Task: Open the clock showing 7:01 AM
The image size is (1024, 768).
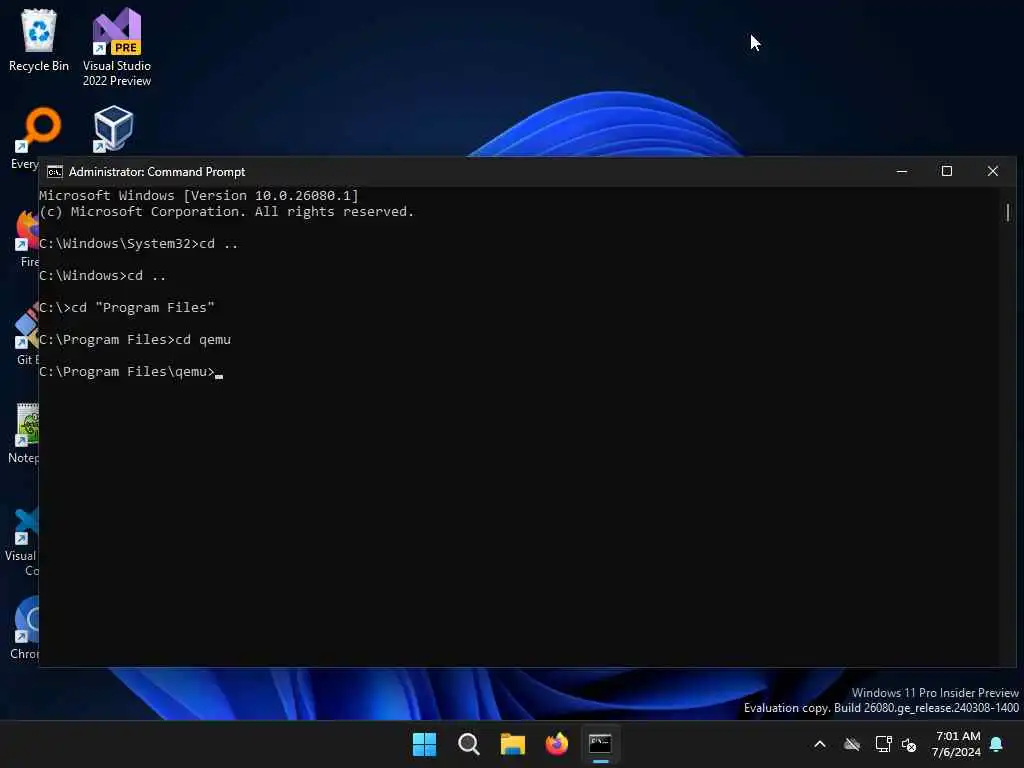Action: (x=956, y=744)
